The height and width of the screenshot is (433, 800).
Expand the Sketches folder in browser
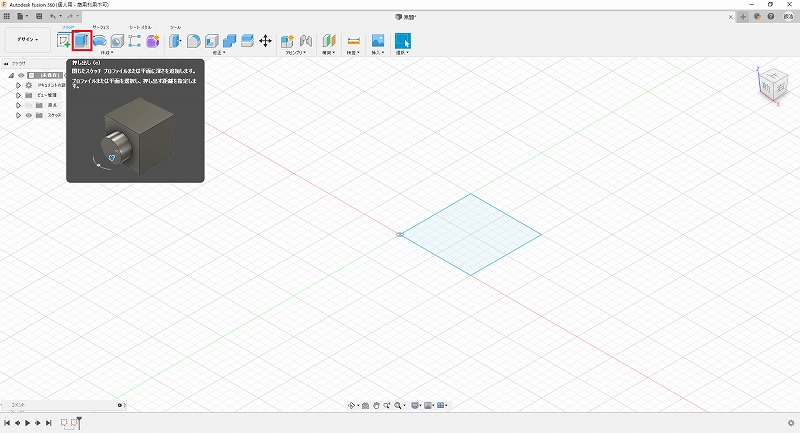(18, 115)
